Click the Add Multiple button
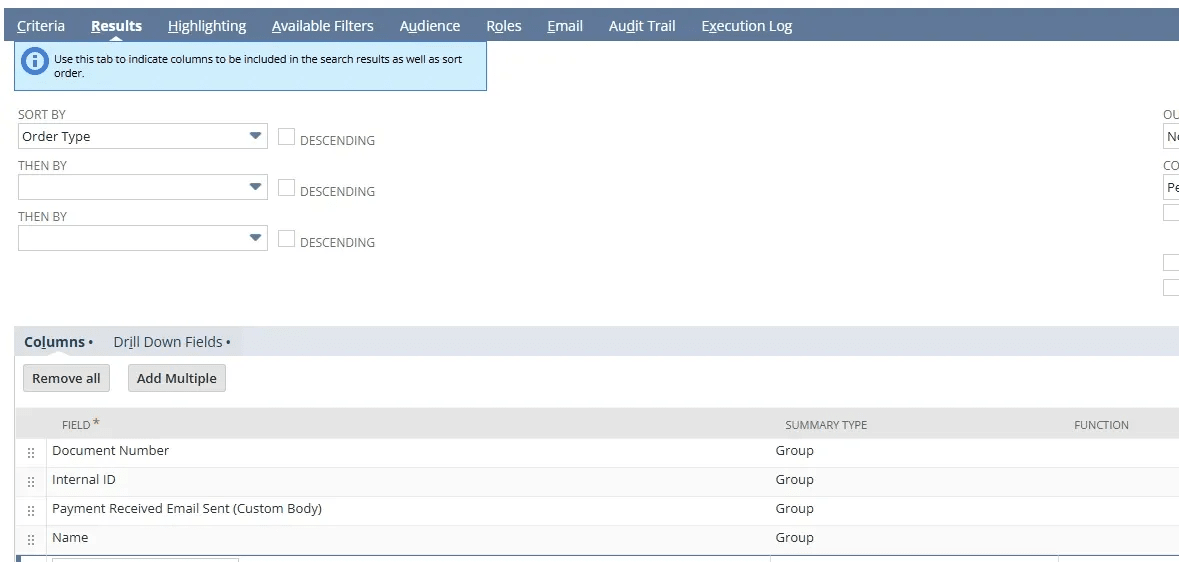This screenshot has height=562, width=1179. (177, 378)
